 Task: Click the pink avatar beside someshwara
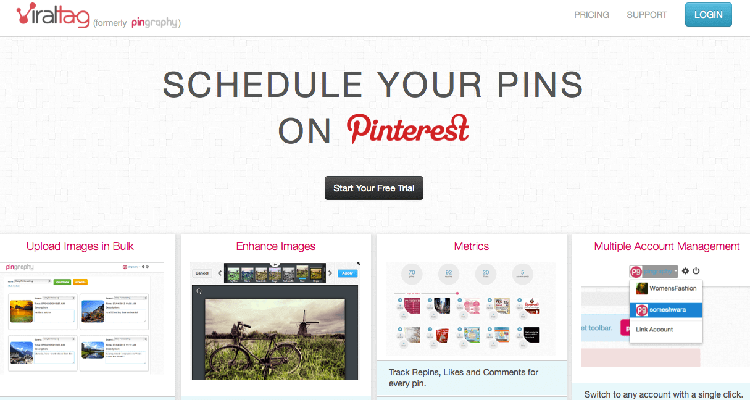pos(641,310)
